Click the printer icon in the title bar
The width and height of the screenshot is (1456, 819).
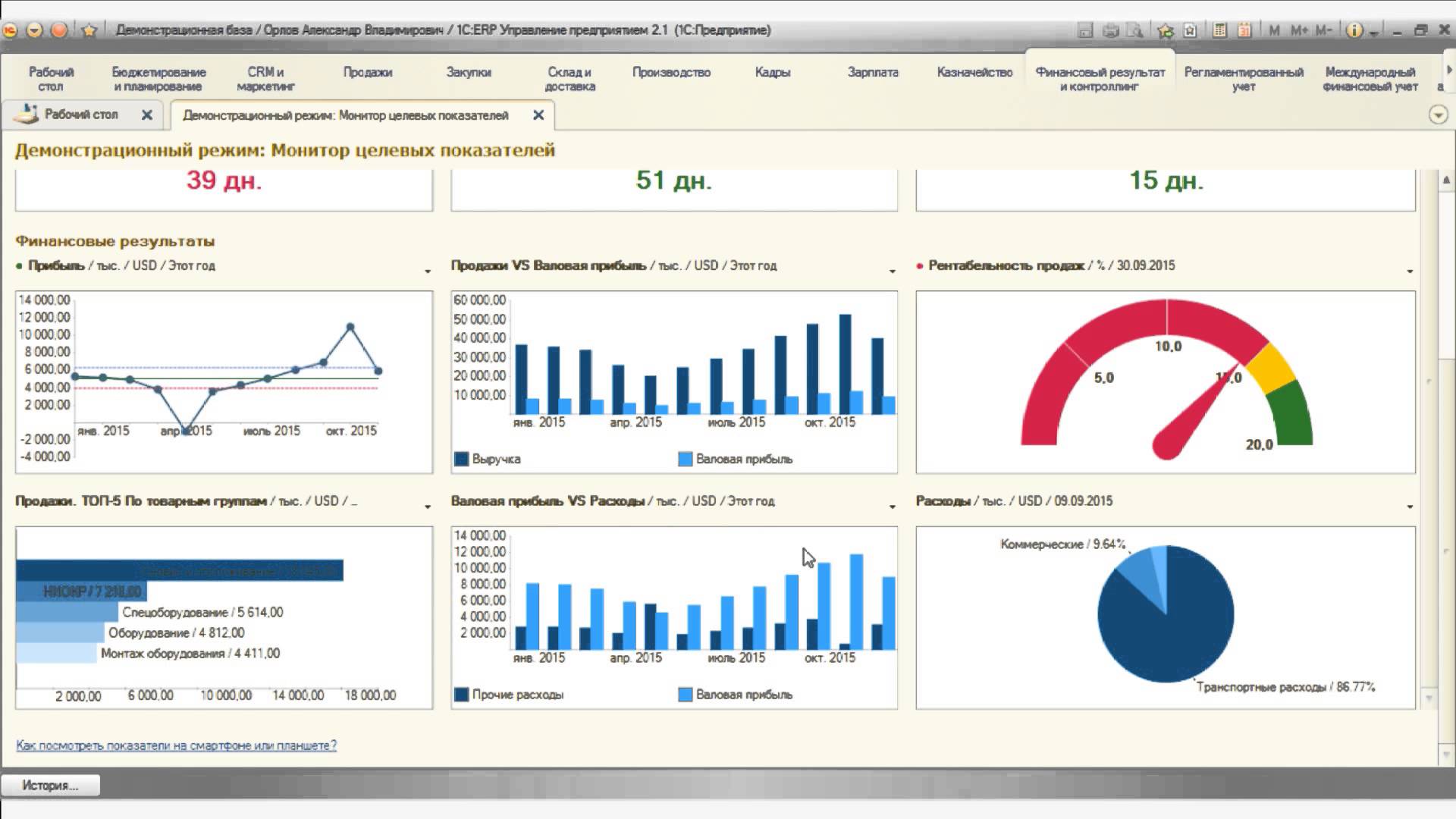[1111, 30]
